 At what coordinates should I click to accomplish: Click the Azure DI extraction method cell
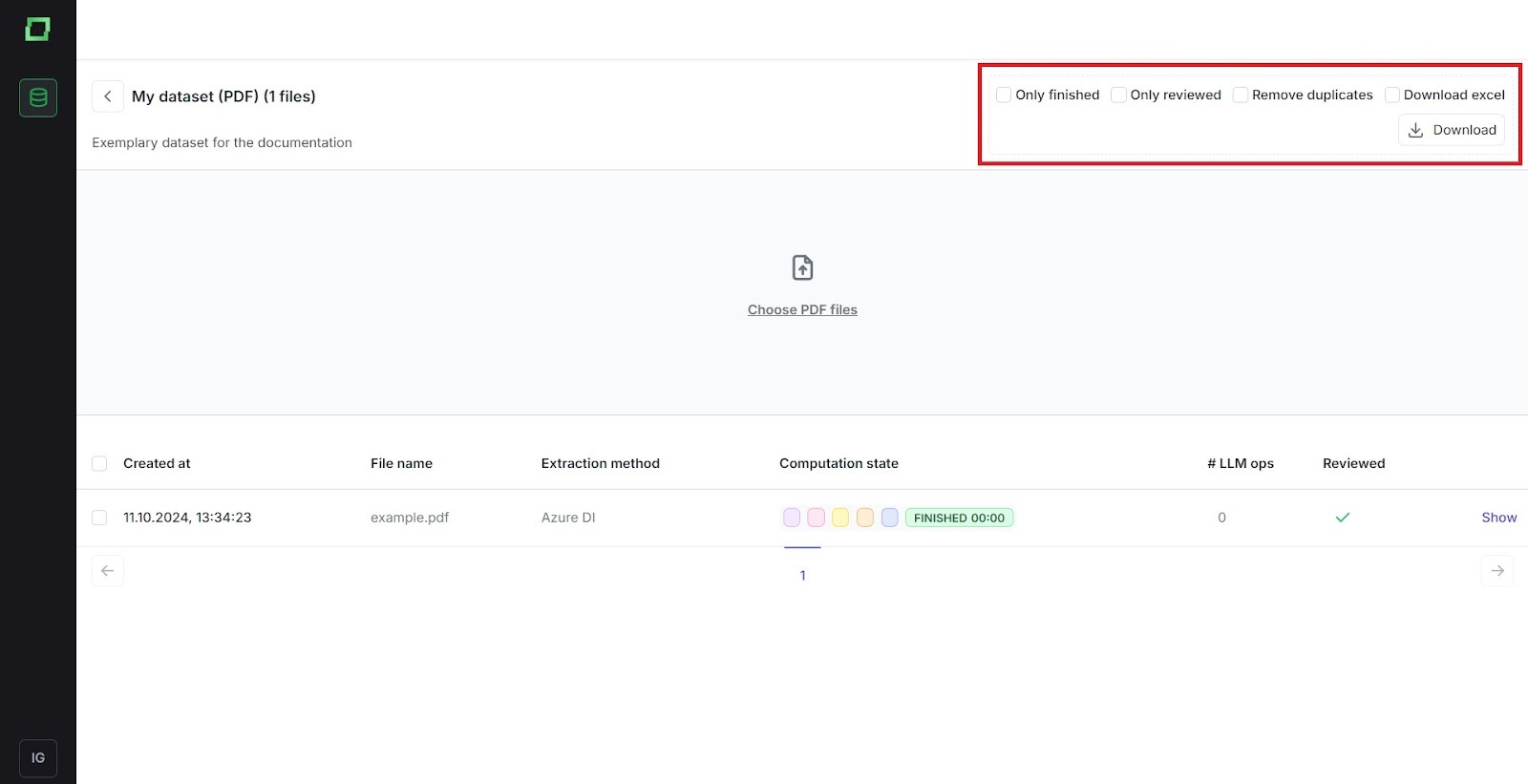(x=568, y=518)
